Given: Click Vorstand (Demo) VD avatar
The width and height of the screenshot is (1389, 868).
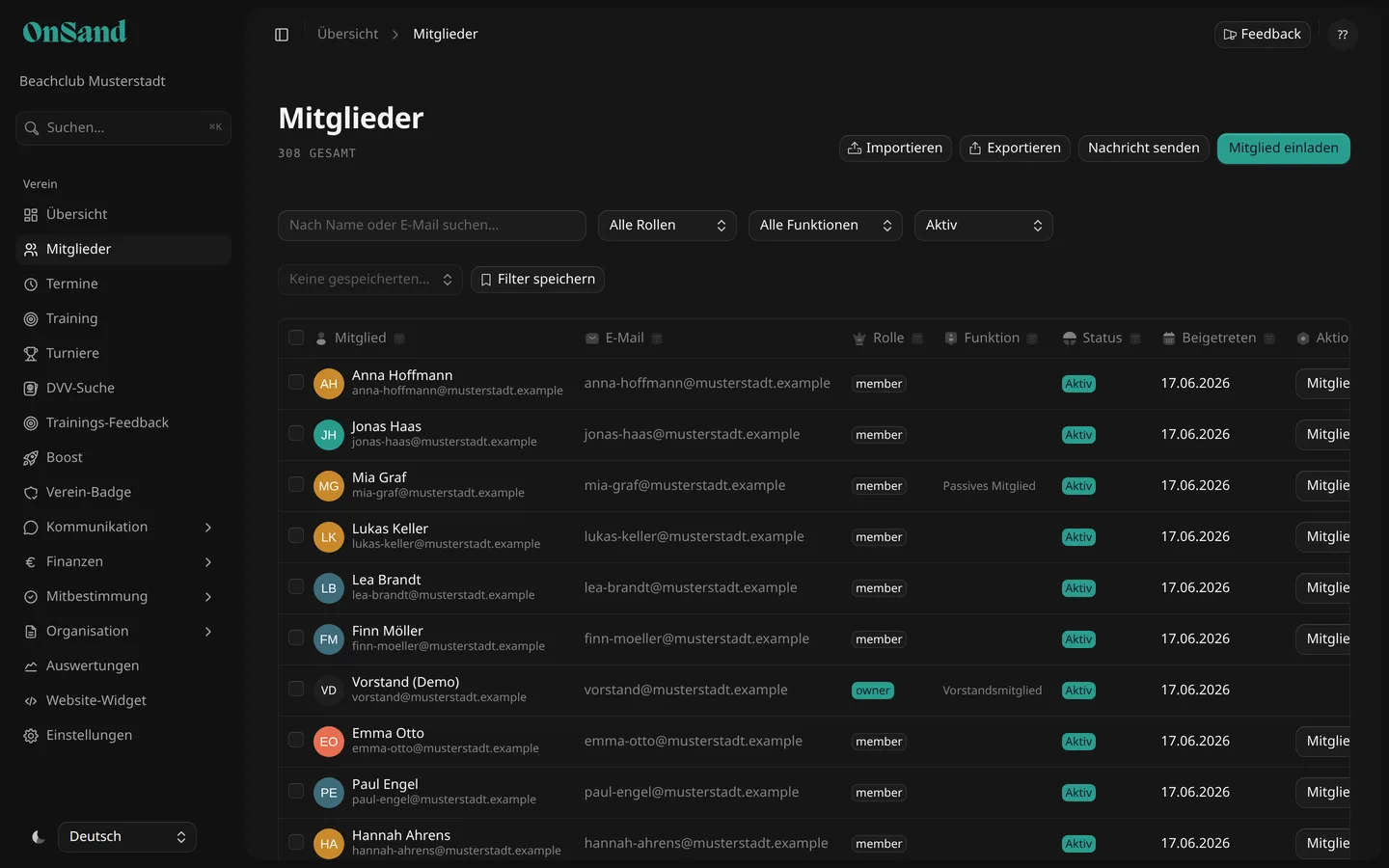Looking at the screenshot, I should click(329, 691).
